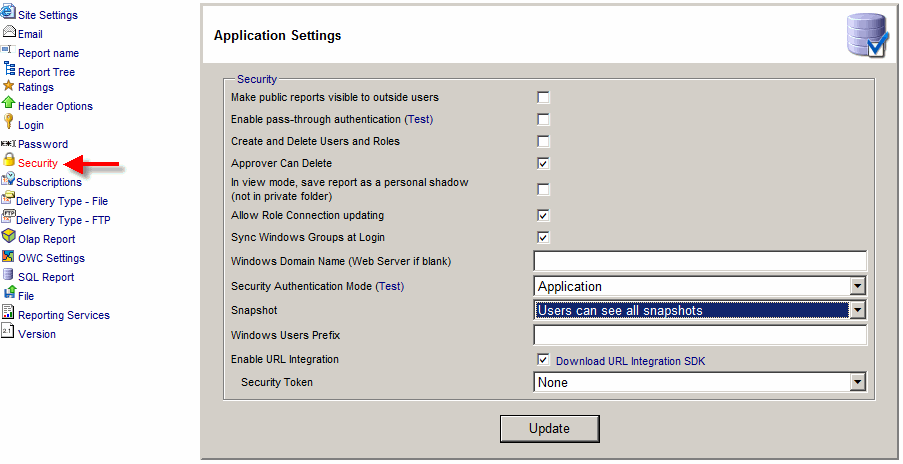Click the Windows Domain Name input field
Screen dimensions: 903x464
coord(700,261)
